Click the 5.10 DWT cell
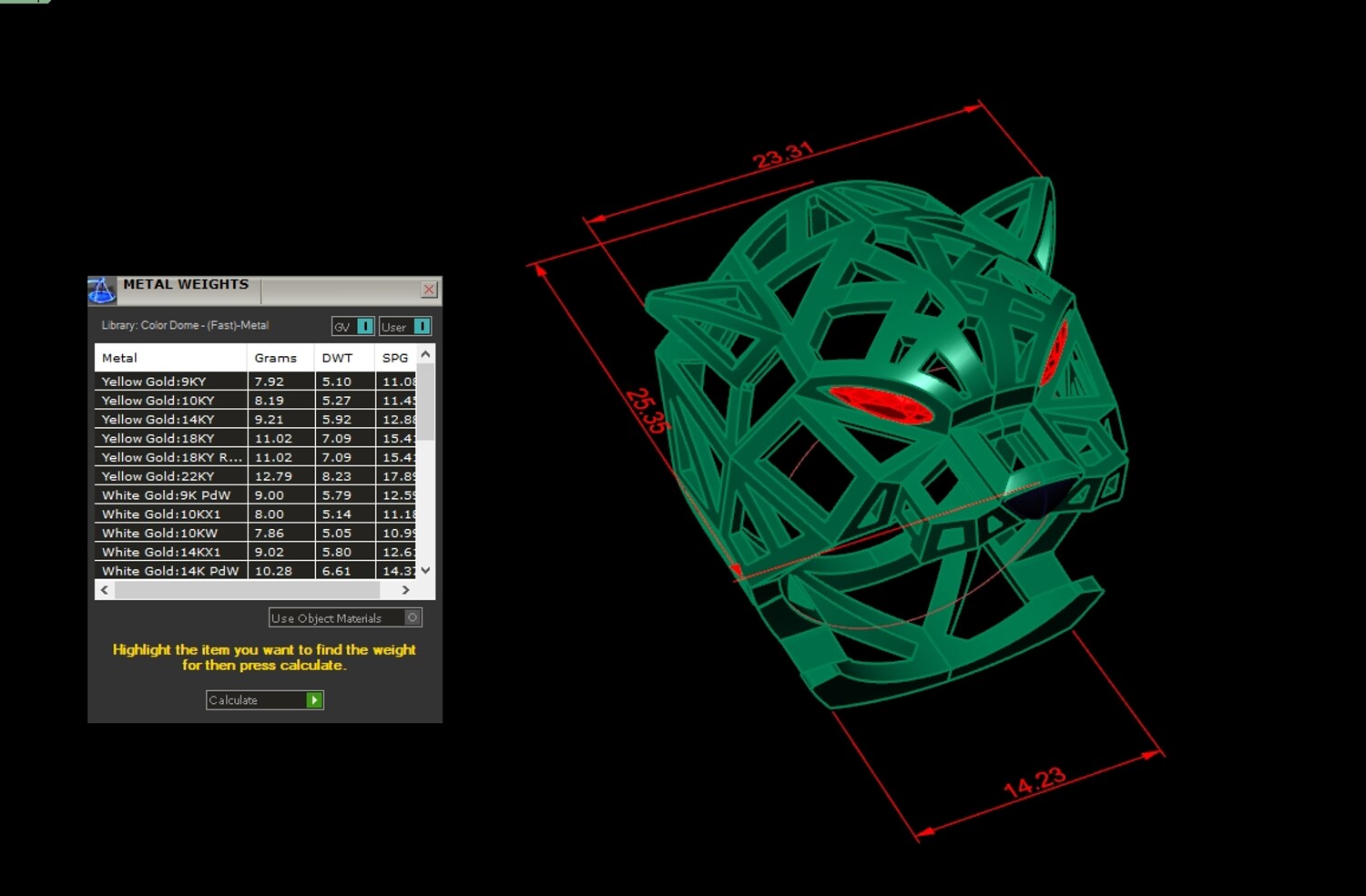The height and width of the screenshot is (896, 1366). (x=345, y=382)
